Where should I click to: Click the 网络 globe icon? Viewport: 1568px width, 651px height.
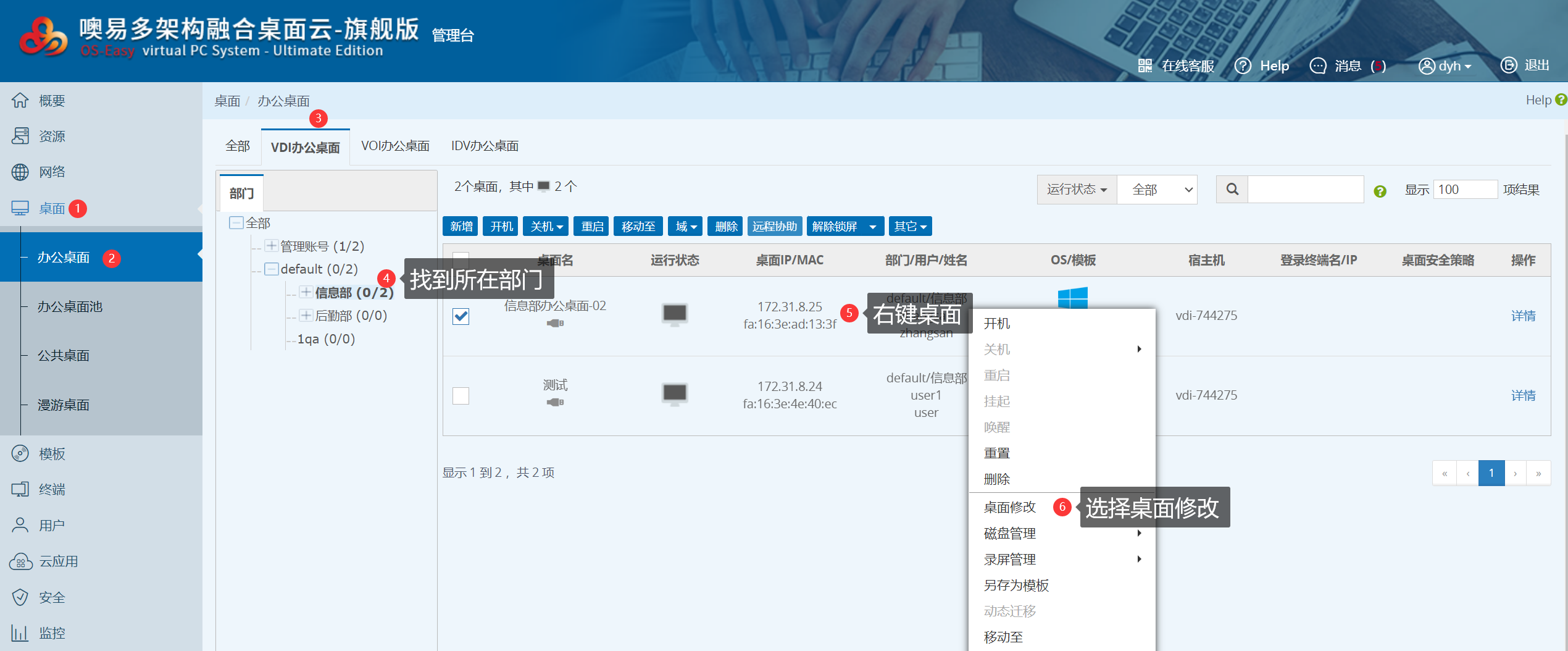click(20, 172)
